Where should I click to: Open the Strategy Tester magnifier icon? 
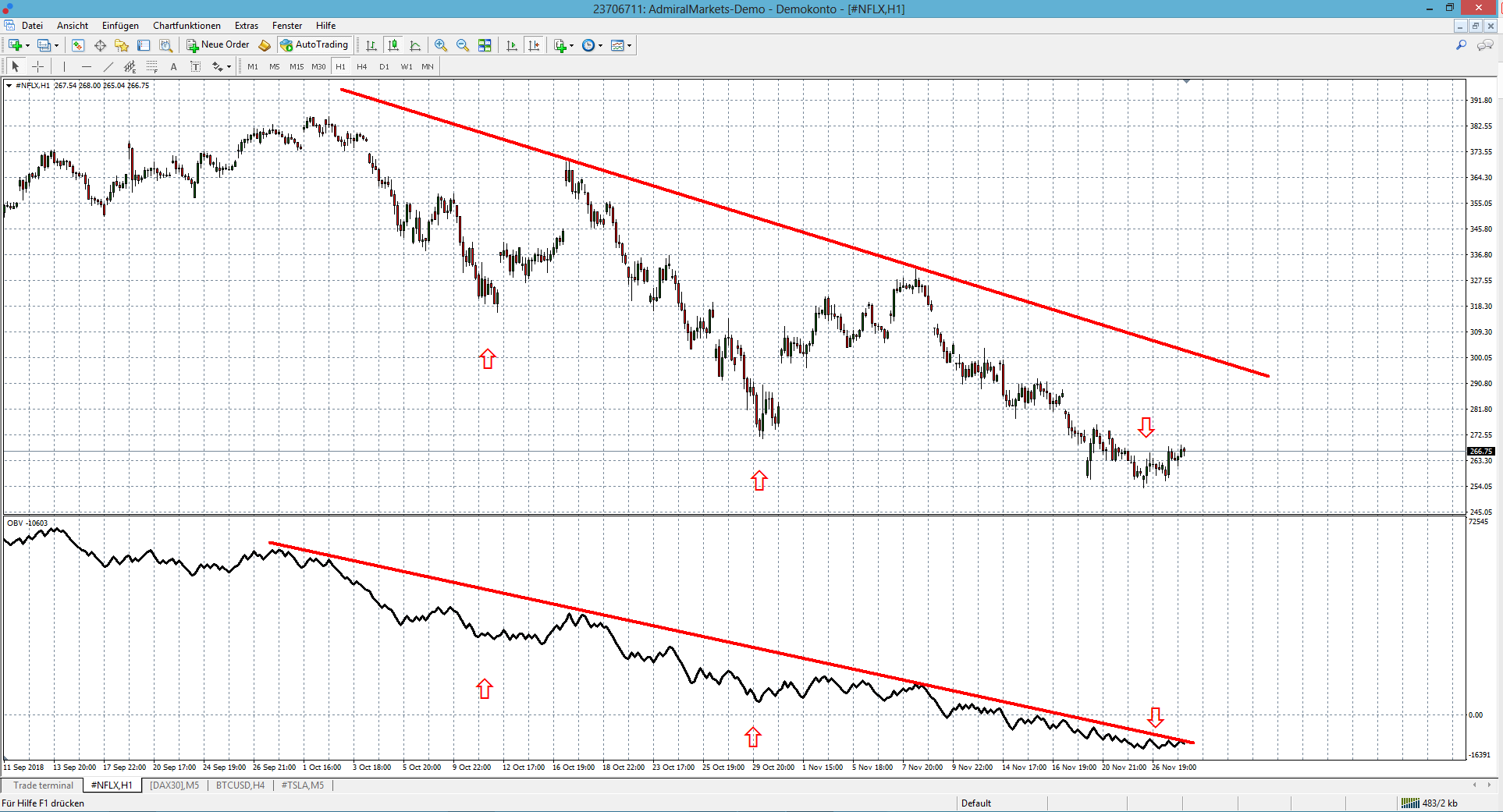(165, 45)
